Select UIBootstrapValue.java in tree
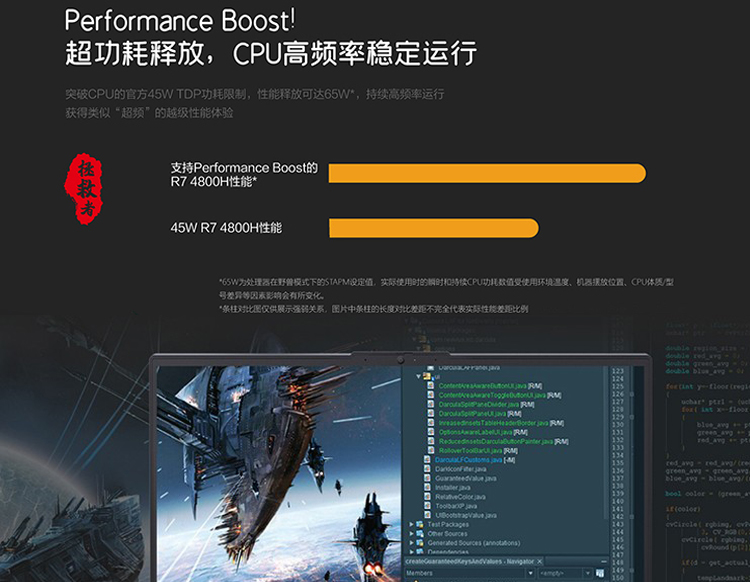The image size is (750, 582). pyautogui.click(x=465, y=516)
